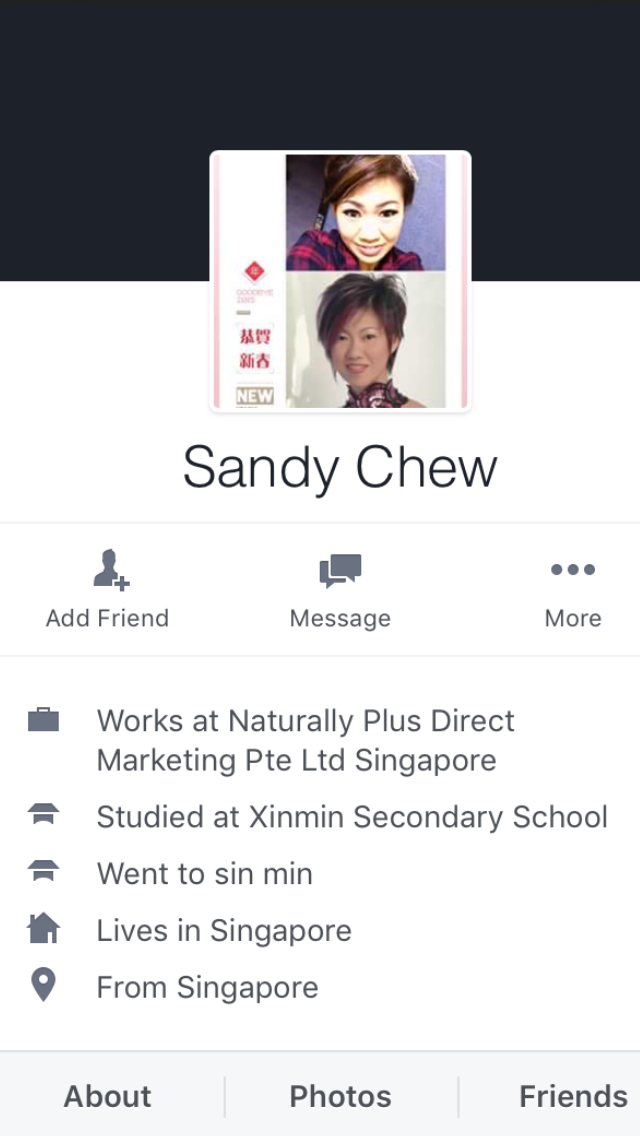
Task: Open the Sandy Chew profile picture
Action: (341, 281)
